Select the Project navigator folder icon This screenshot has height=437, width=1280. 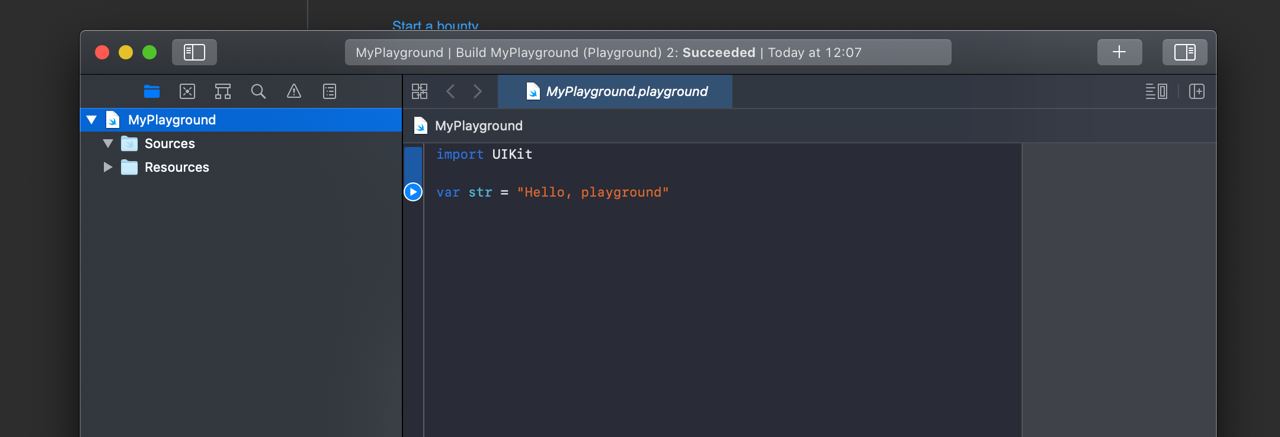pyautogui.click(x=152, y=91)
